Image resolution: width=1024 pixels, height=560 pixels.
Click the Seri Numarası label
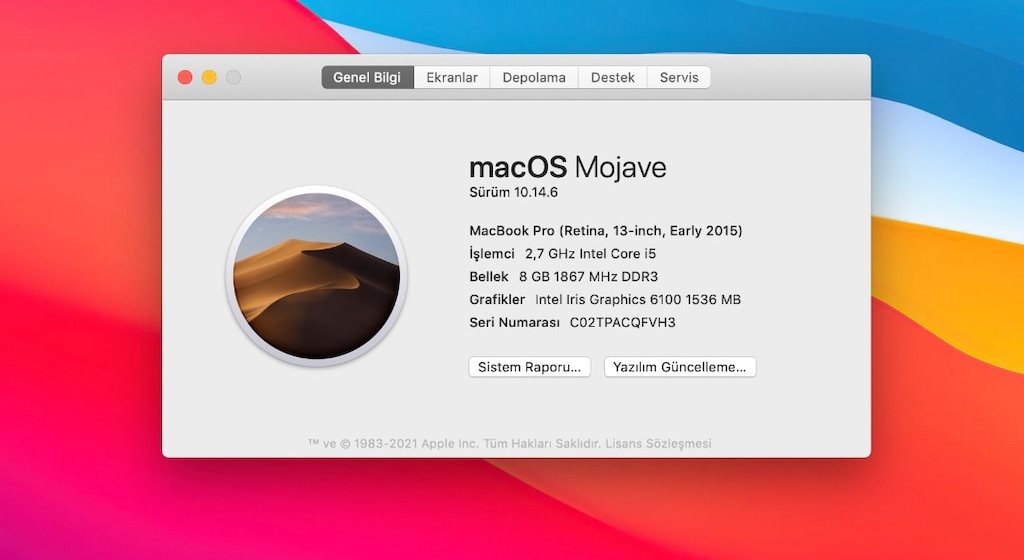pos(515,322)
